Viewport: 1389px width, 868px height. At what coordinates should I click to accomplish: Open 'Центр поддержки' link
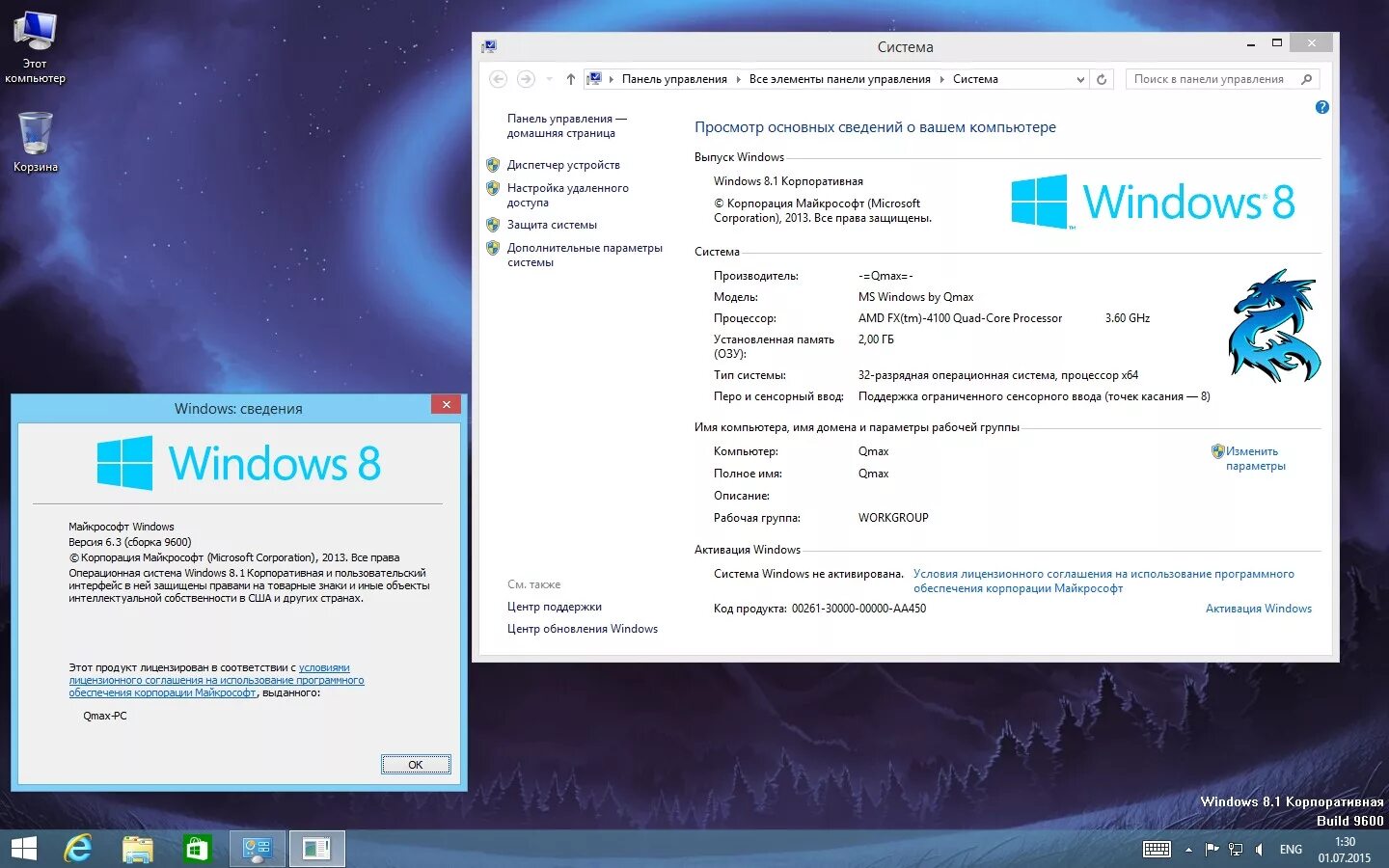point(555,607)
